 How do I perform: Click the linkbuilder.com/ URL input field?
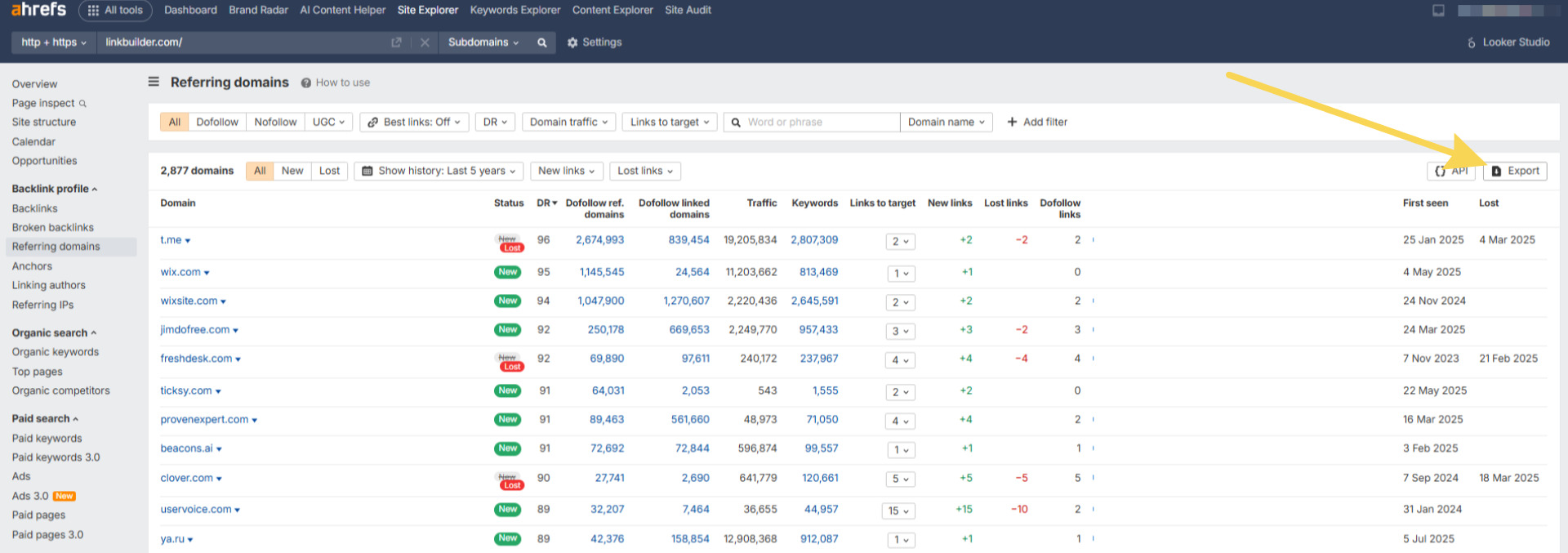click(x=243, y=42)
